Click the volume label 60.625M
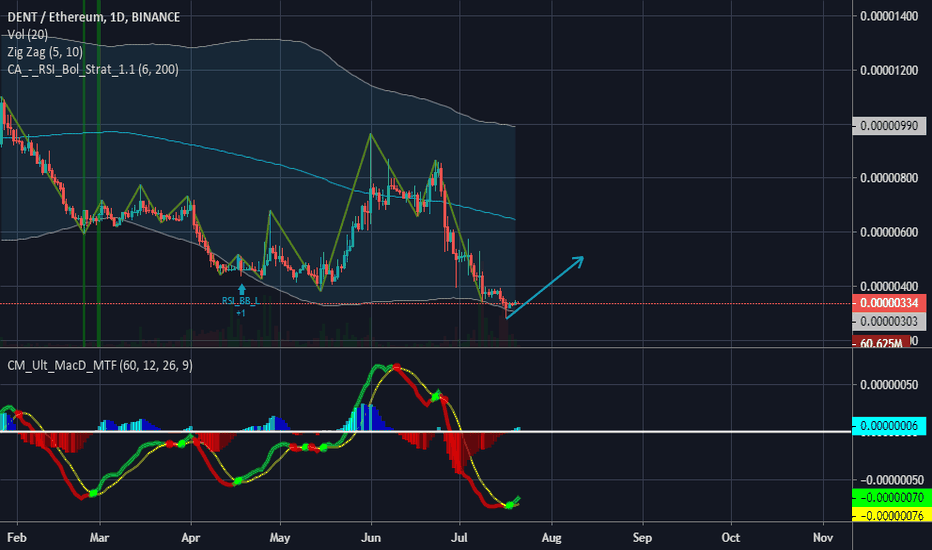The image size is (932, 550). tap(881, 342)
